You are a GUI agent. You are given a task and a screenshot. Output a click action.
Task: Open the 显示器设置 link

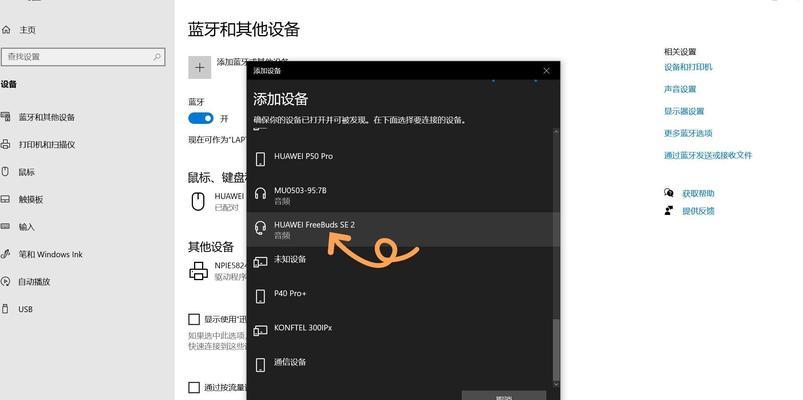pos(684,111)
